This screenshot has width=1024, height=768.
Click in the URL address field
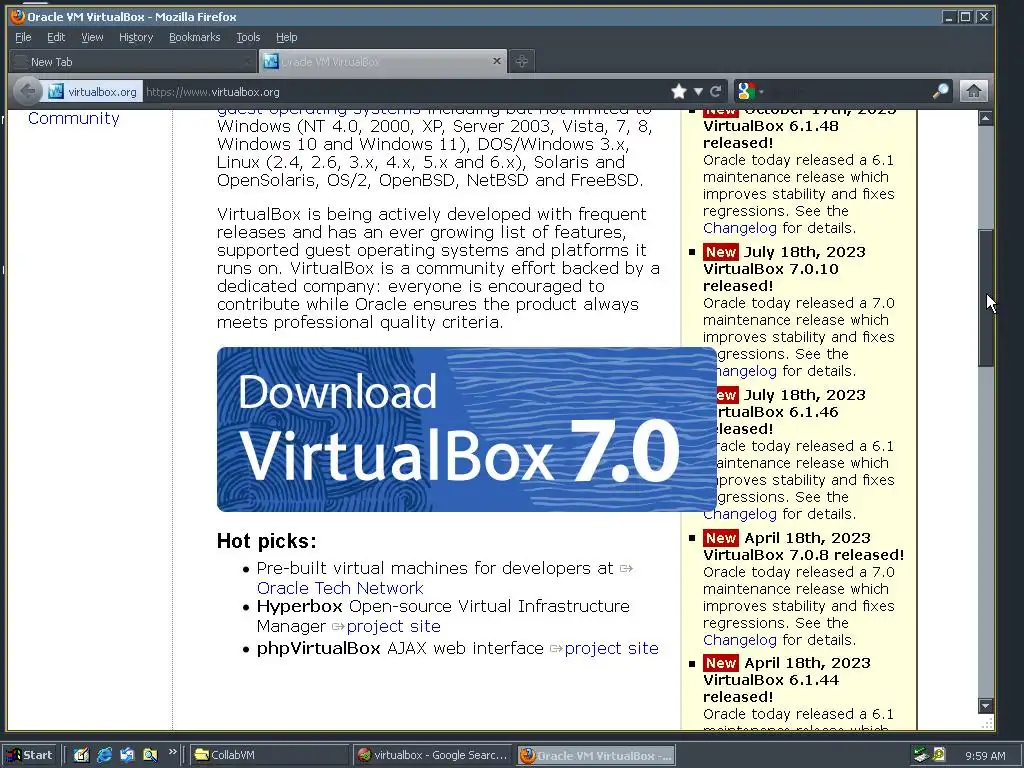405,92
